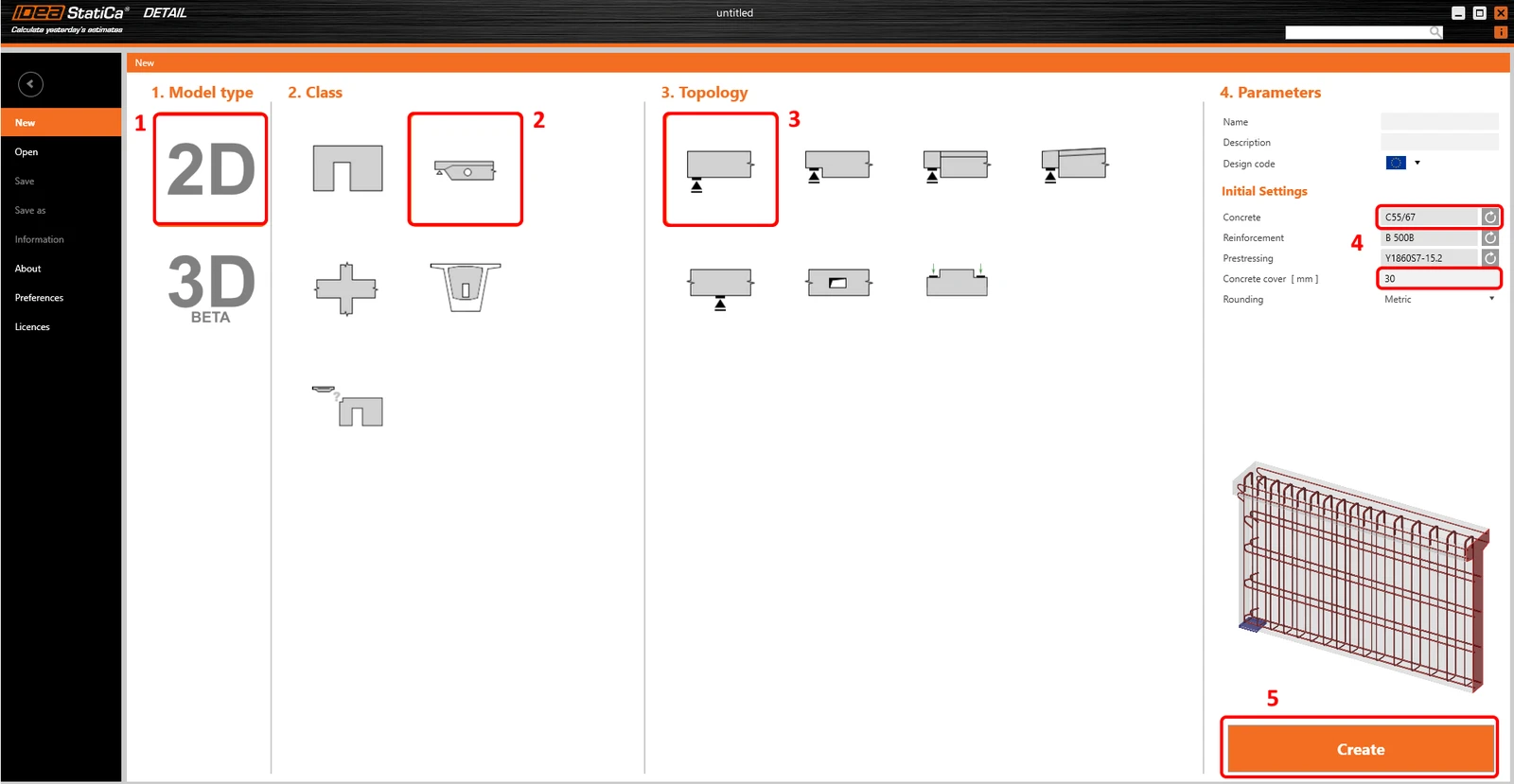Pick the beam with mid-span support topology

(x=720, y=288)
